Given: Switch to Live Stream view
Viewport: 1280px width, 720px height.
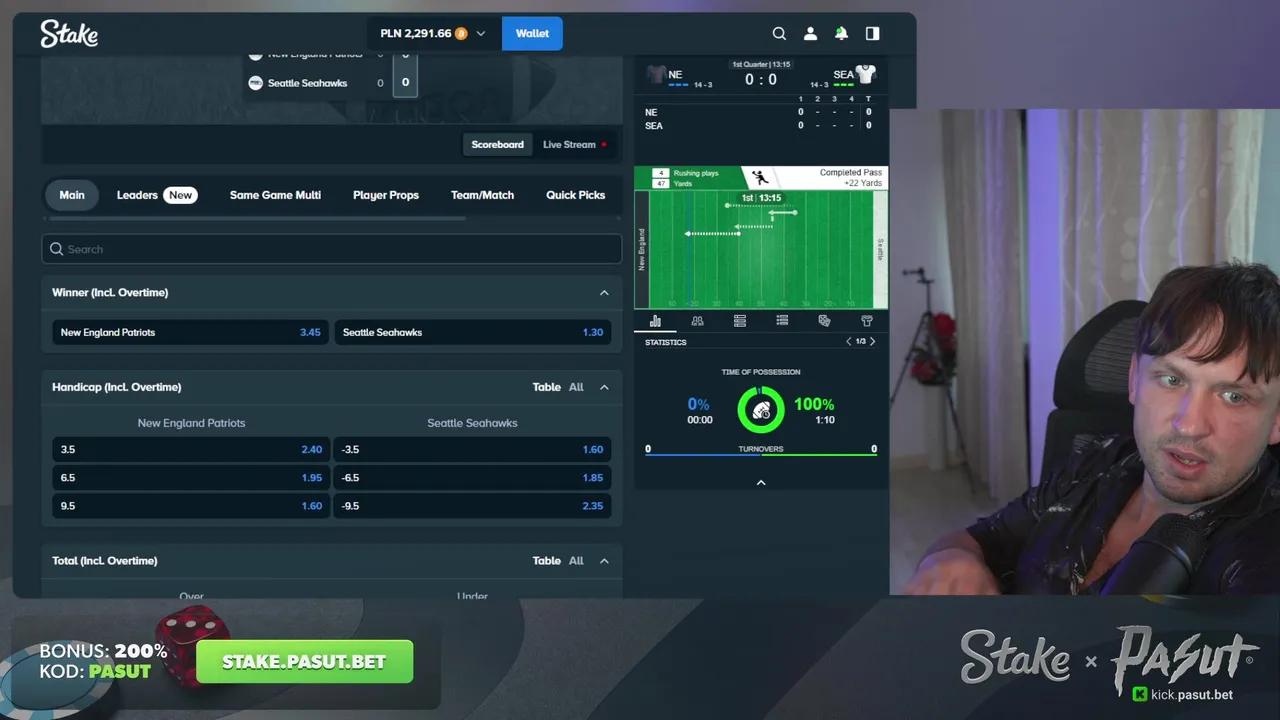Looking at the screenshot, I should coord(574,144).
